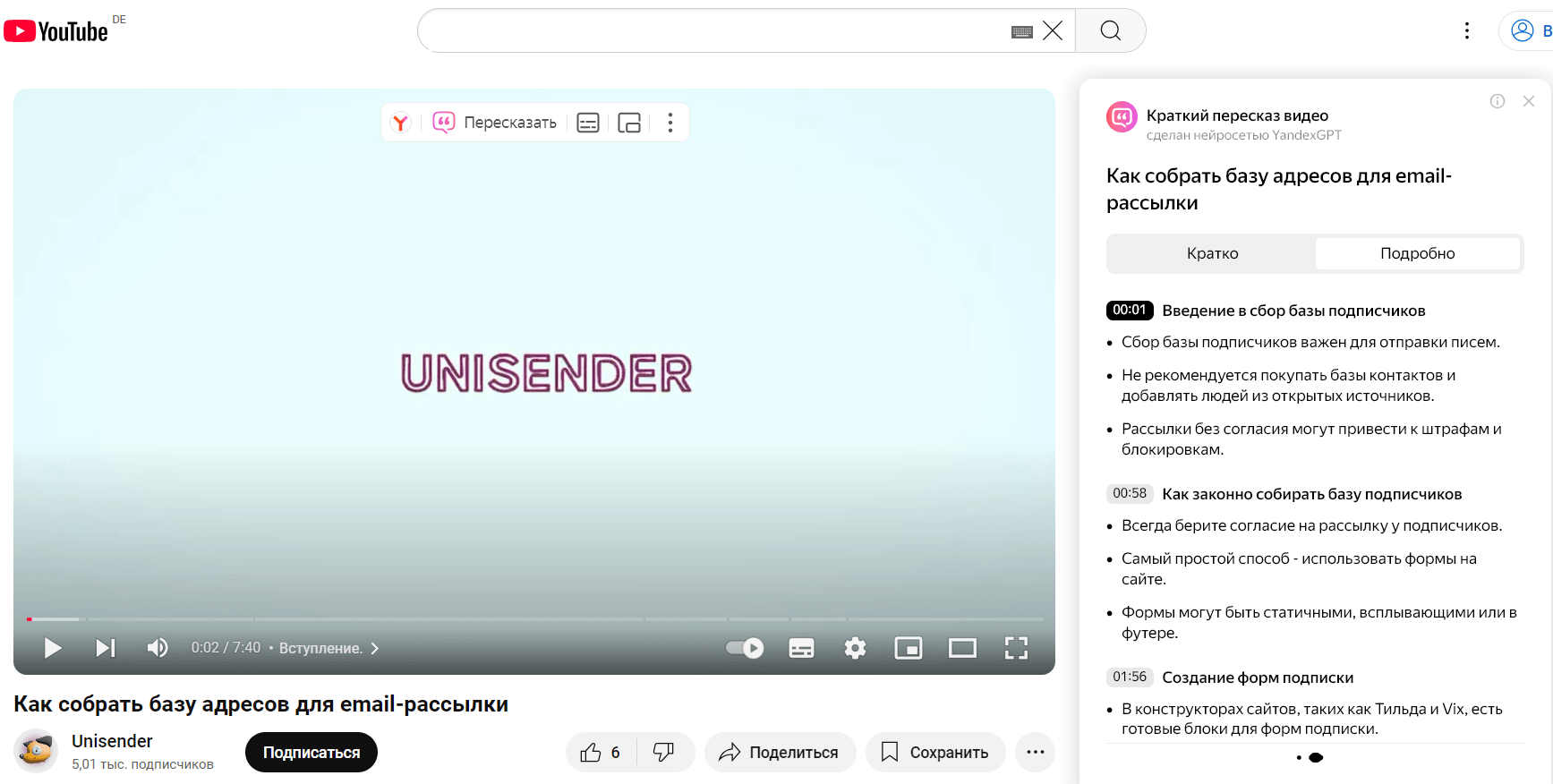Image resolution: width=1553 pixels, height=784 pixels.
Task: Click the pink summary panel logo icon
Action: (x=1122, y=116)
